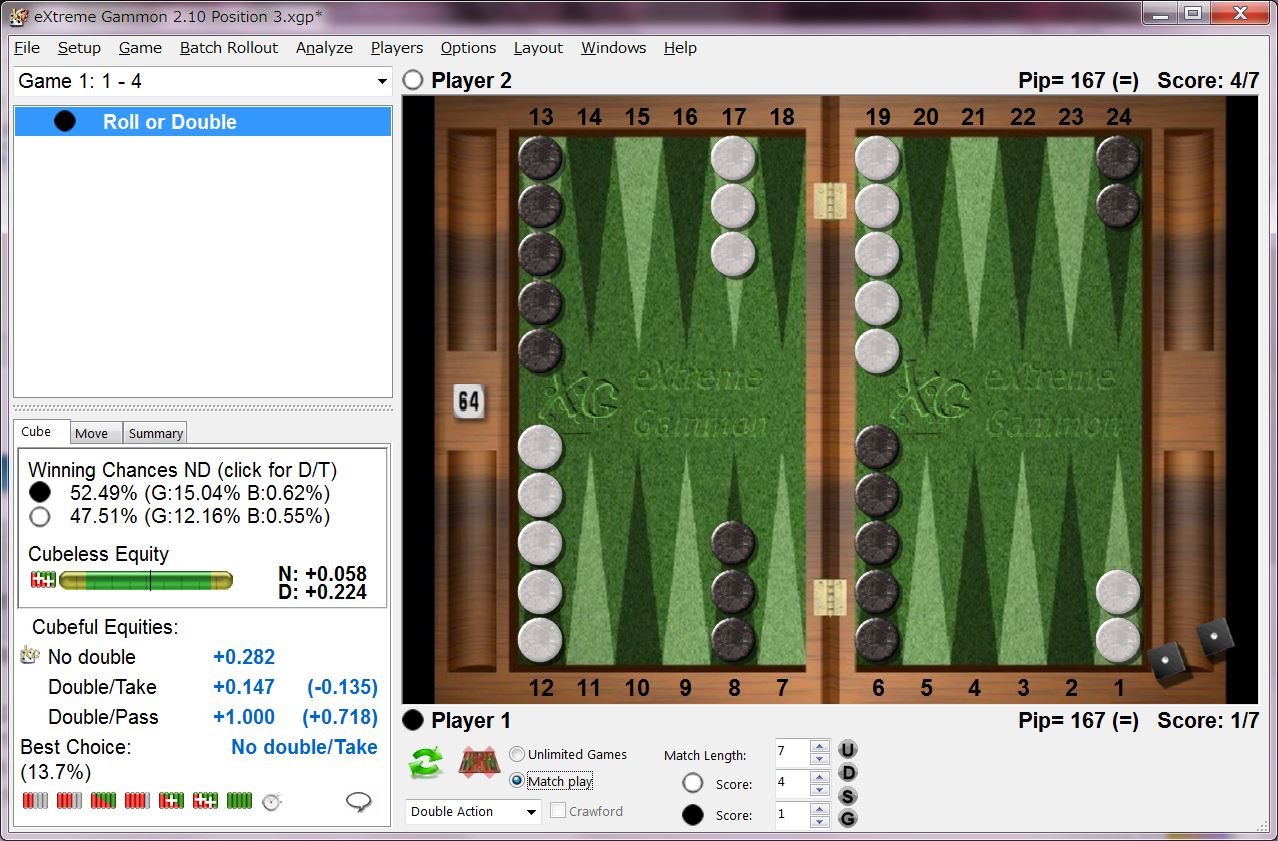This screenshot has width=1278, height=841.
Task: Click the clear board icon with red X
Action: tap(479, 763)
